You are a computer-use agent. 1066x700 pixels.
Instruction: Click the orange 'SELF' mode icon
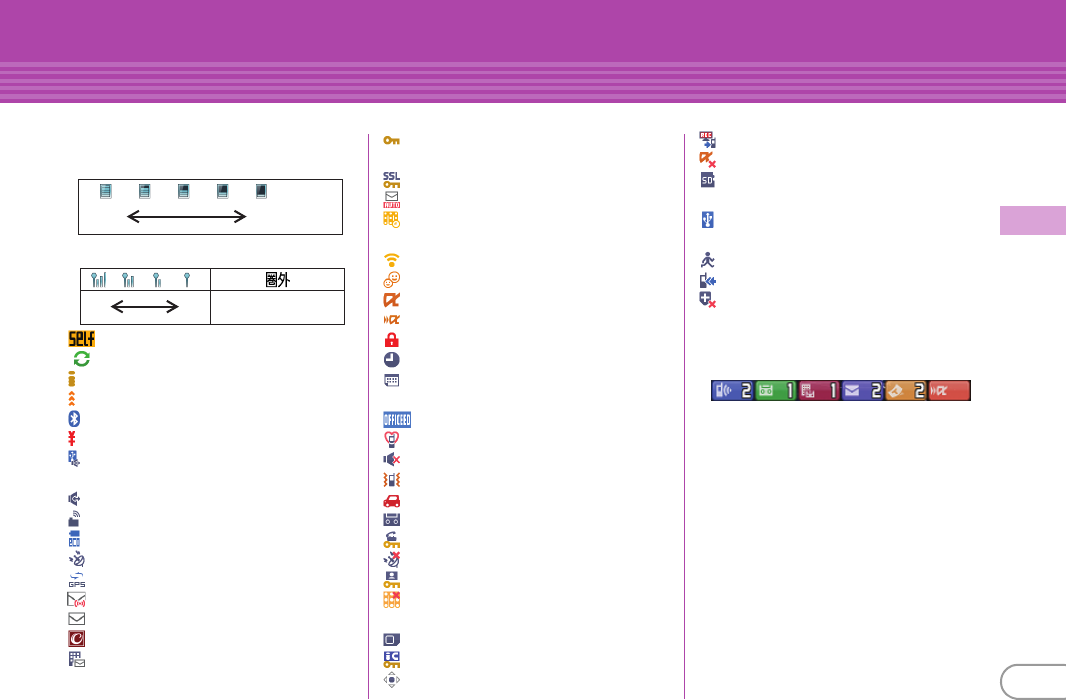81,338
